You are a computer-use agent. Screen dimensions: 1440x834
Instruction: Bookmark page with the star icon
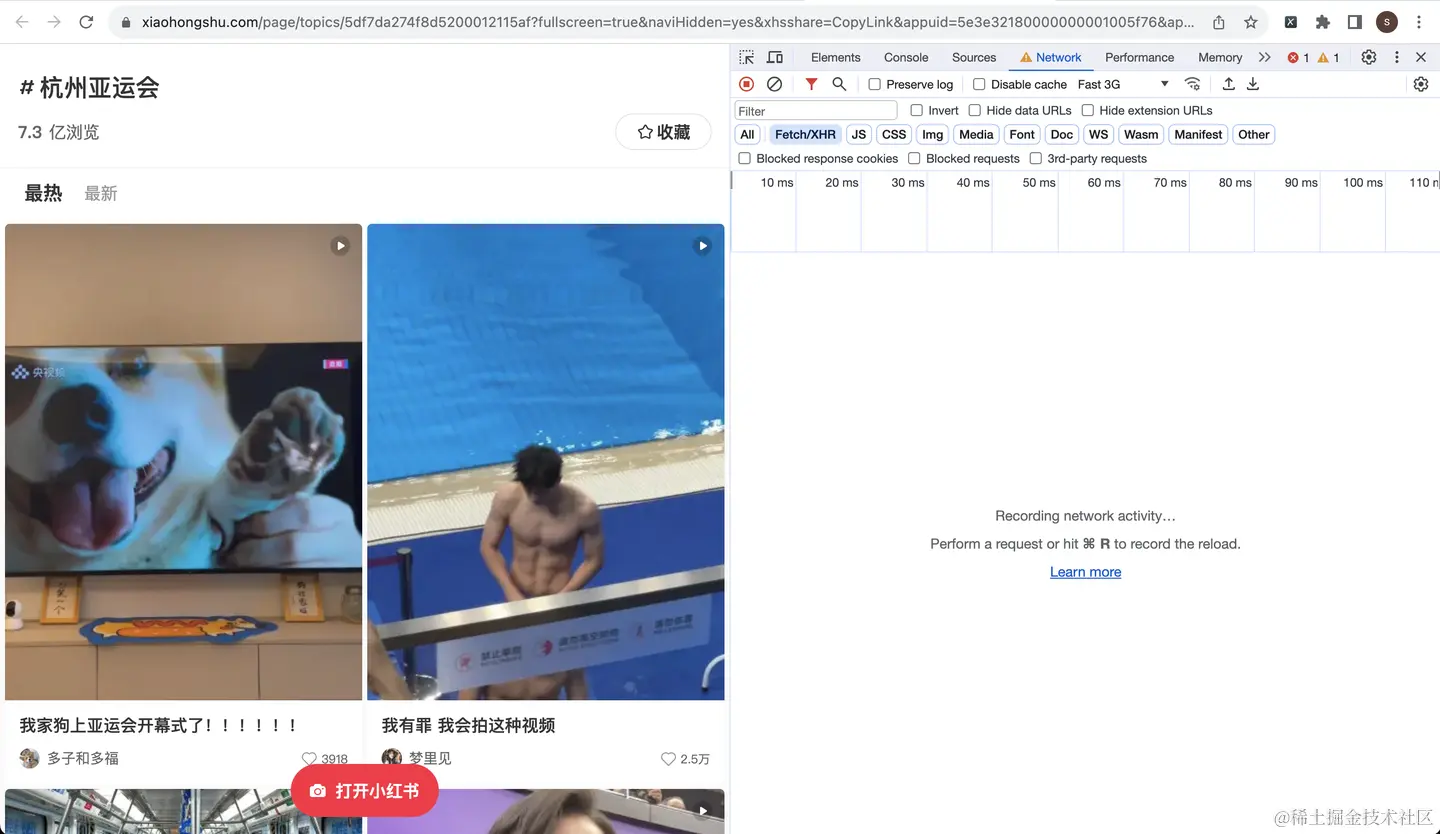(1251, 22)
